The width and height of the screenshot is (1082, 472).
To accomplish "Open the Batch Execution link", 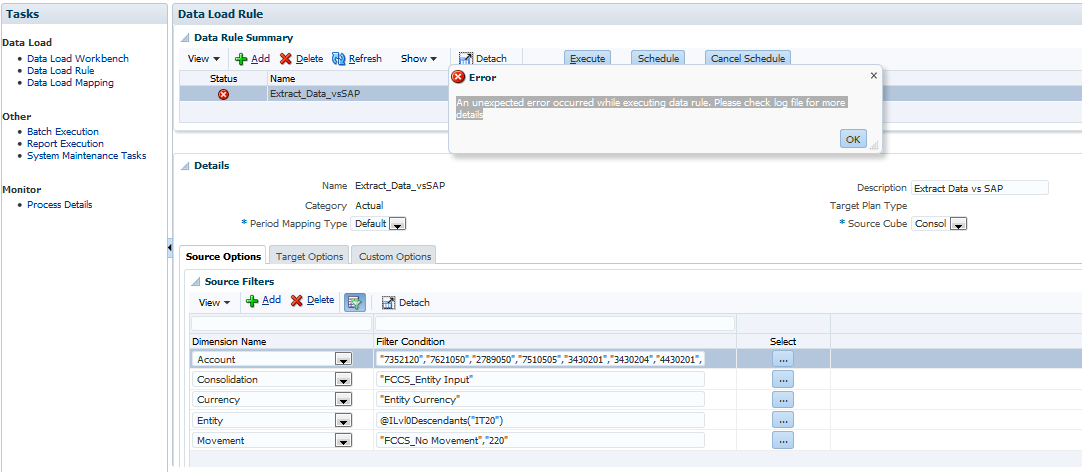I will point(63,131).
